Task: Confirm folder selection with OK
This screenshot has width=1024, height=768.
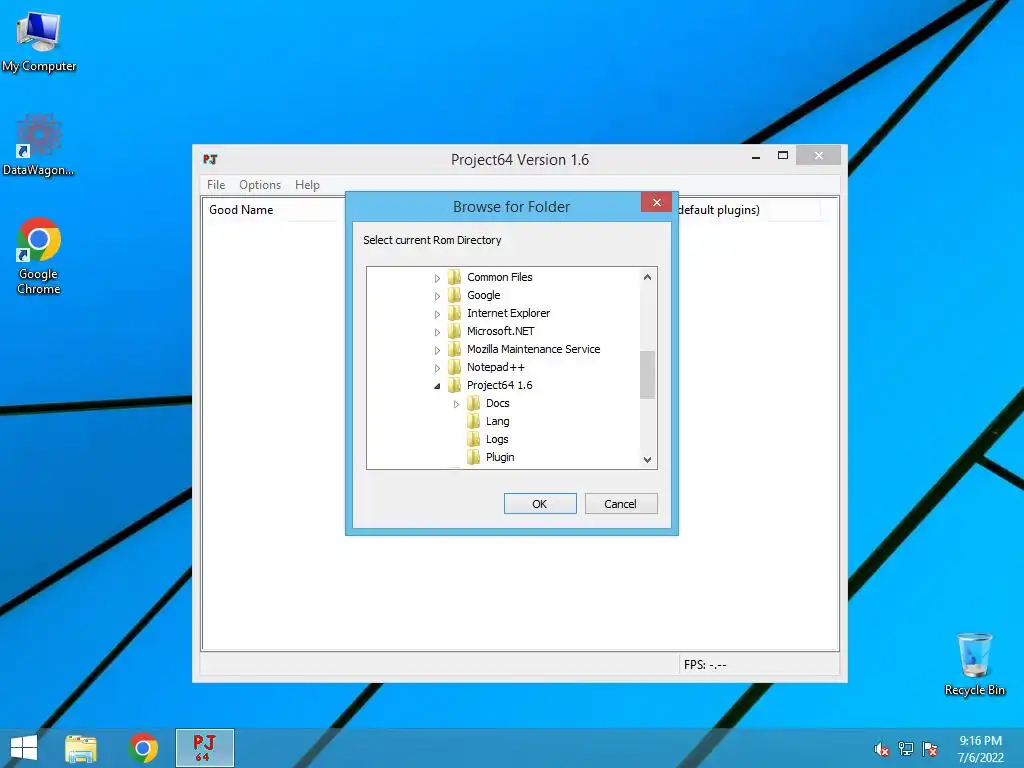Action: (540, 504)
